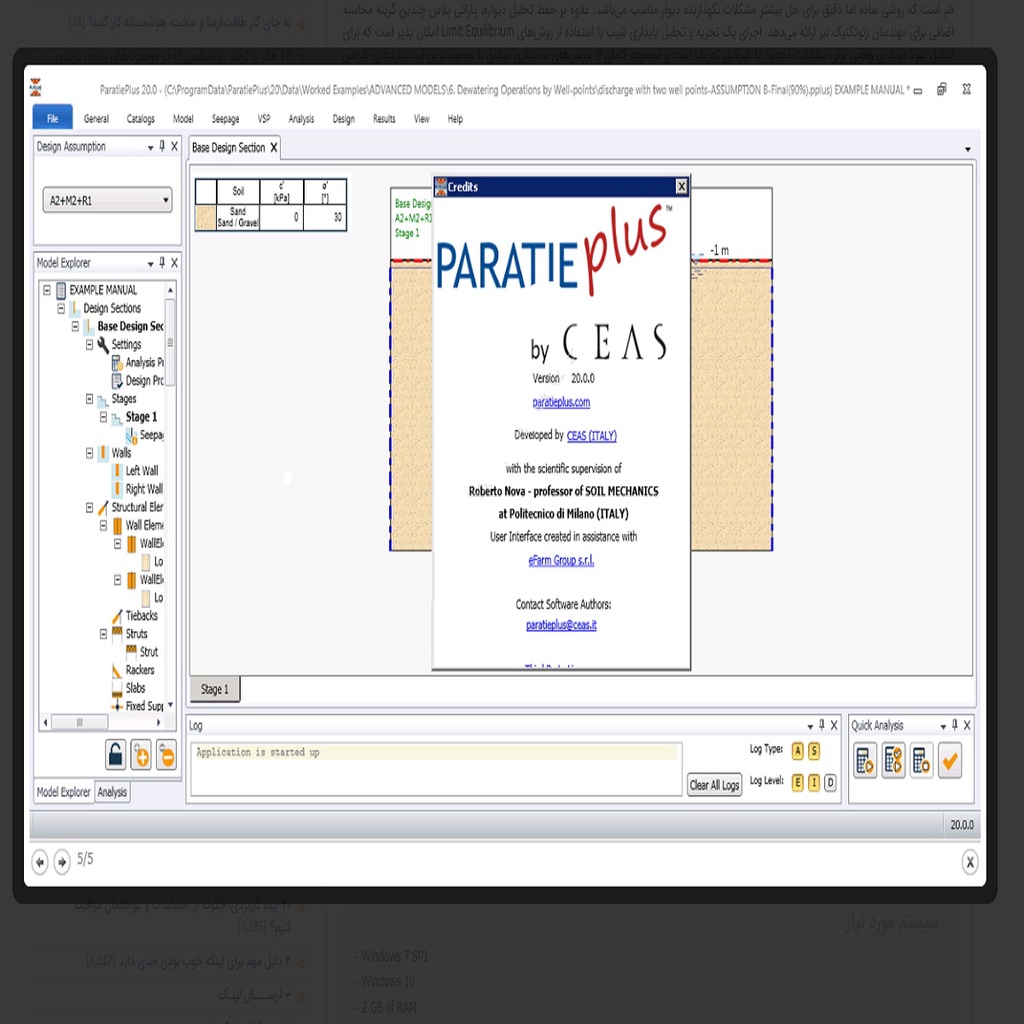Collapse the Struts tree node
Viewport: 1024px width, 1024px height.
(103, 633)
